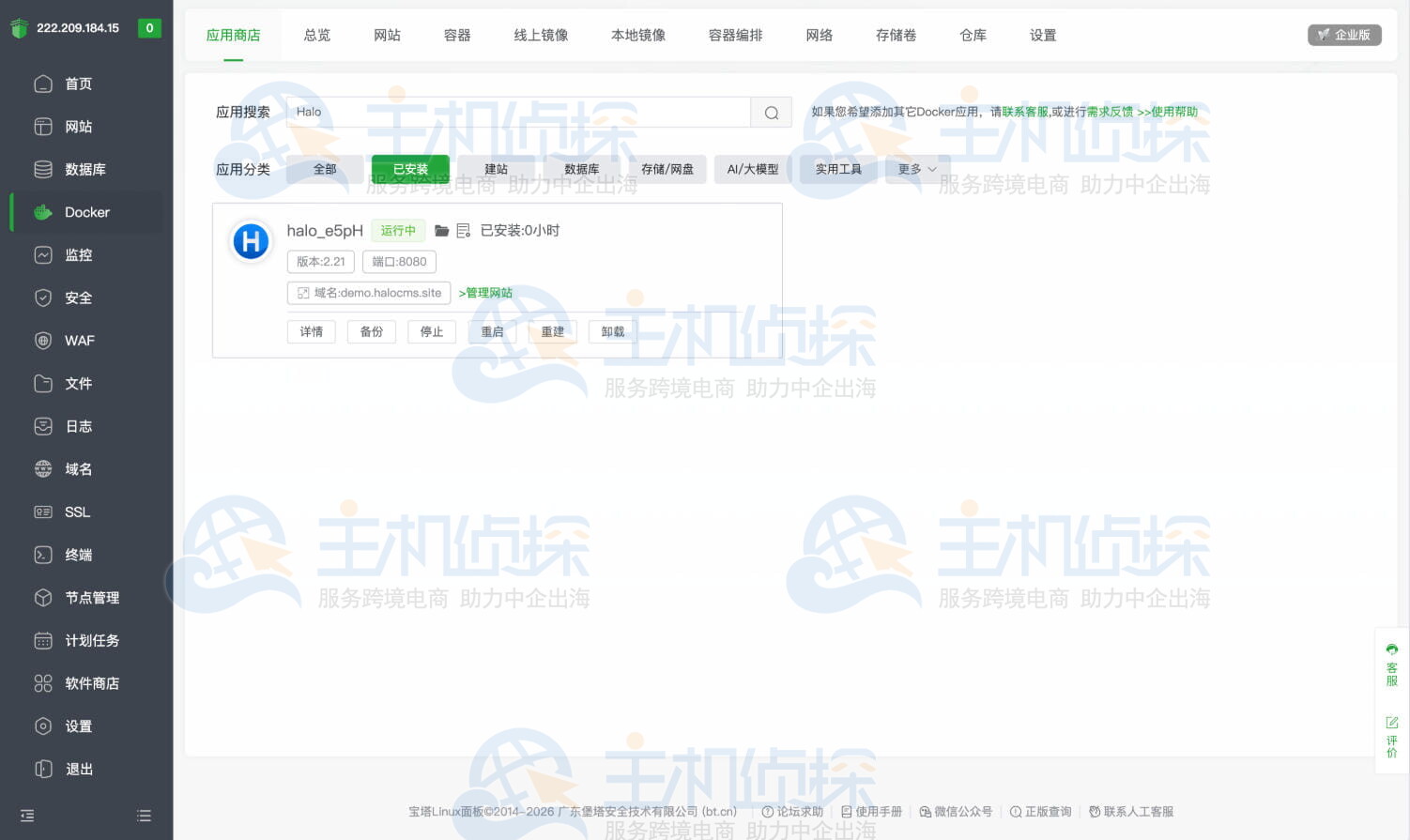Image resolution: width=1410 pixels, height=840 pixels.
Task: Open the 线上镜像 tab
Action: (541, 35)
